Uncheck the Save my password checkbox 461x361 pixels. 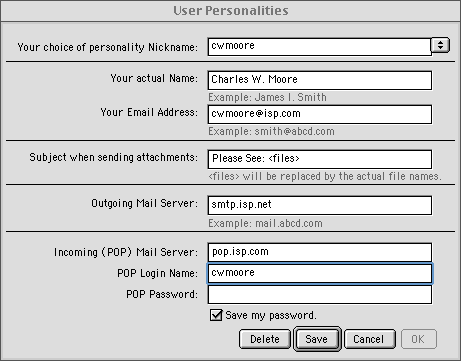(x=216, y=315)
